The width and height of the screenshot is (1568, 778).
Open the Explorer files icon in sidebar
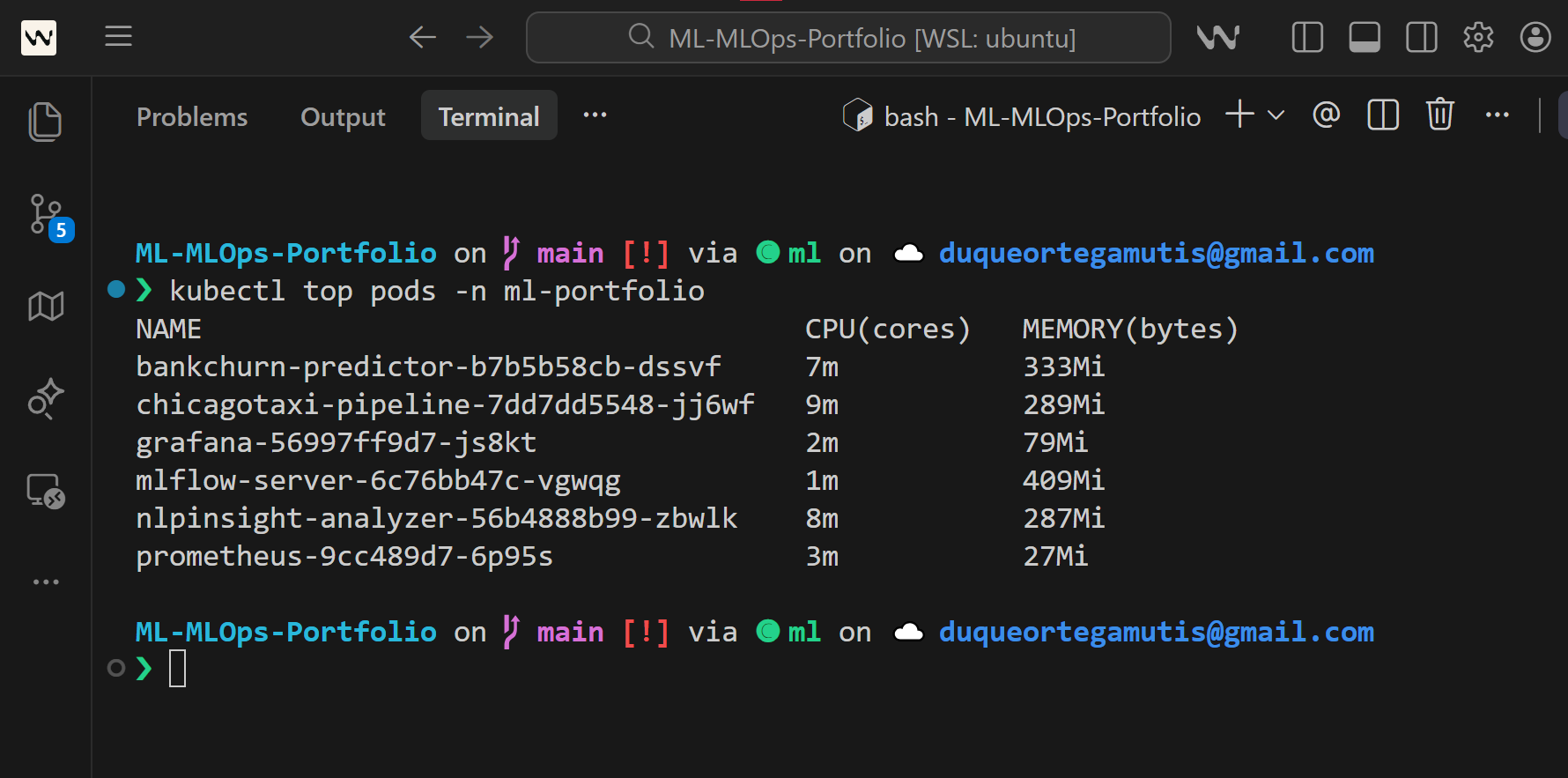(45, 122)
